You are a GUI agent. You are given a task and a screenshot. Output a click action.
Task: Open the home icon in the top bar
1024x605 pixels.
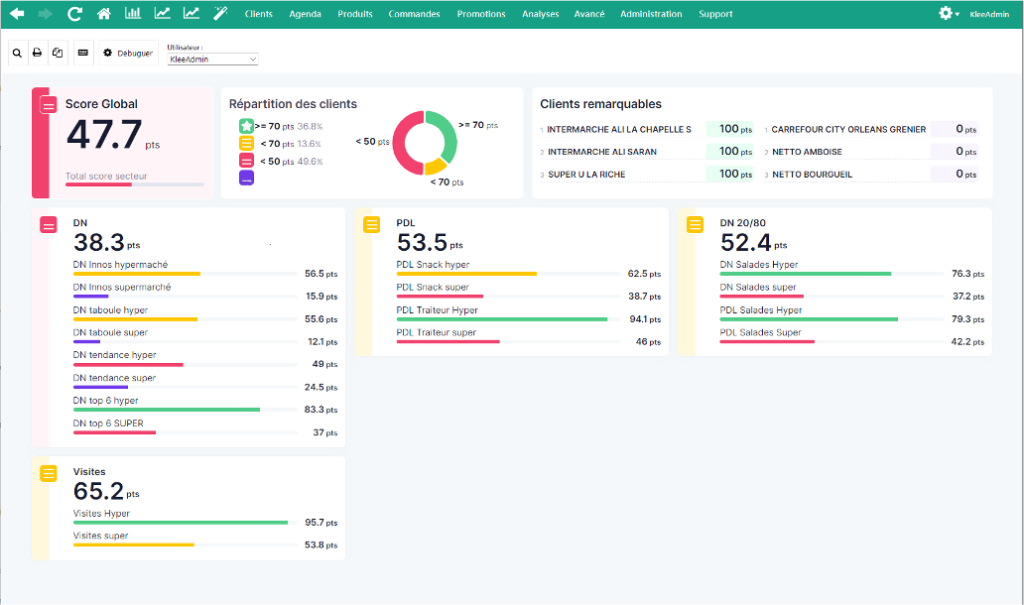(103, 13)
